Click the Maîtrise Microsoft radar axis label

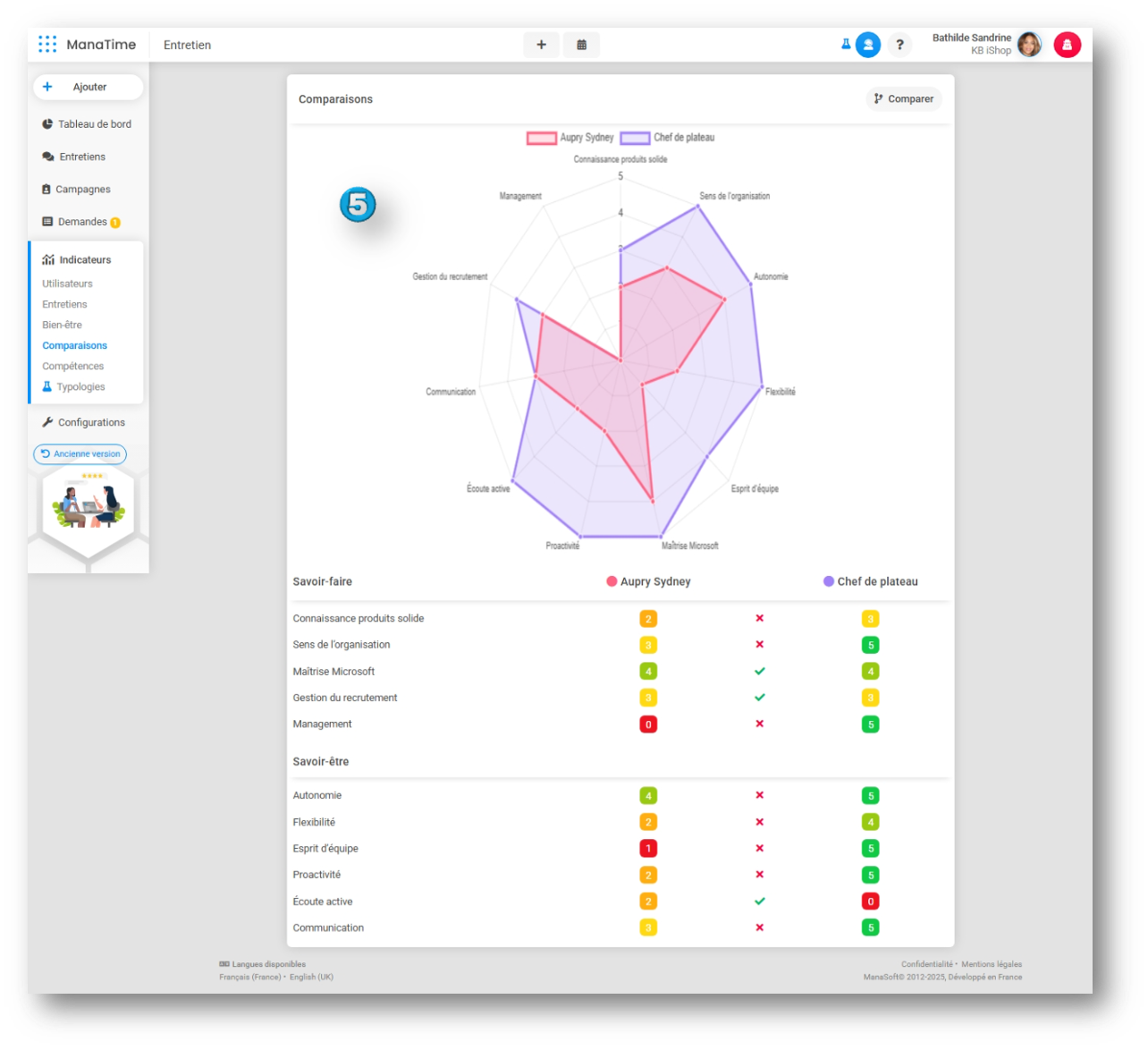click(689, 546)
